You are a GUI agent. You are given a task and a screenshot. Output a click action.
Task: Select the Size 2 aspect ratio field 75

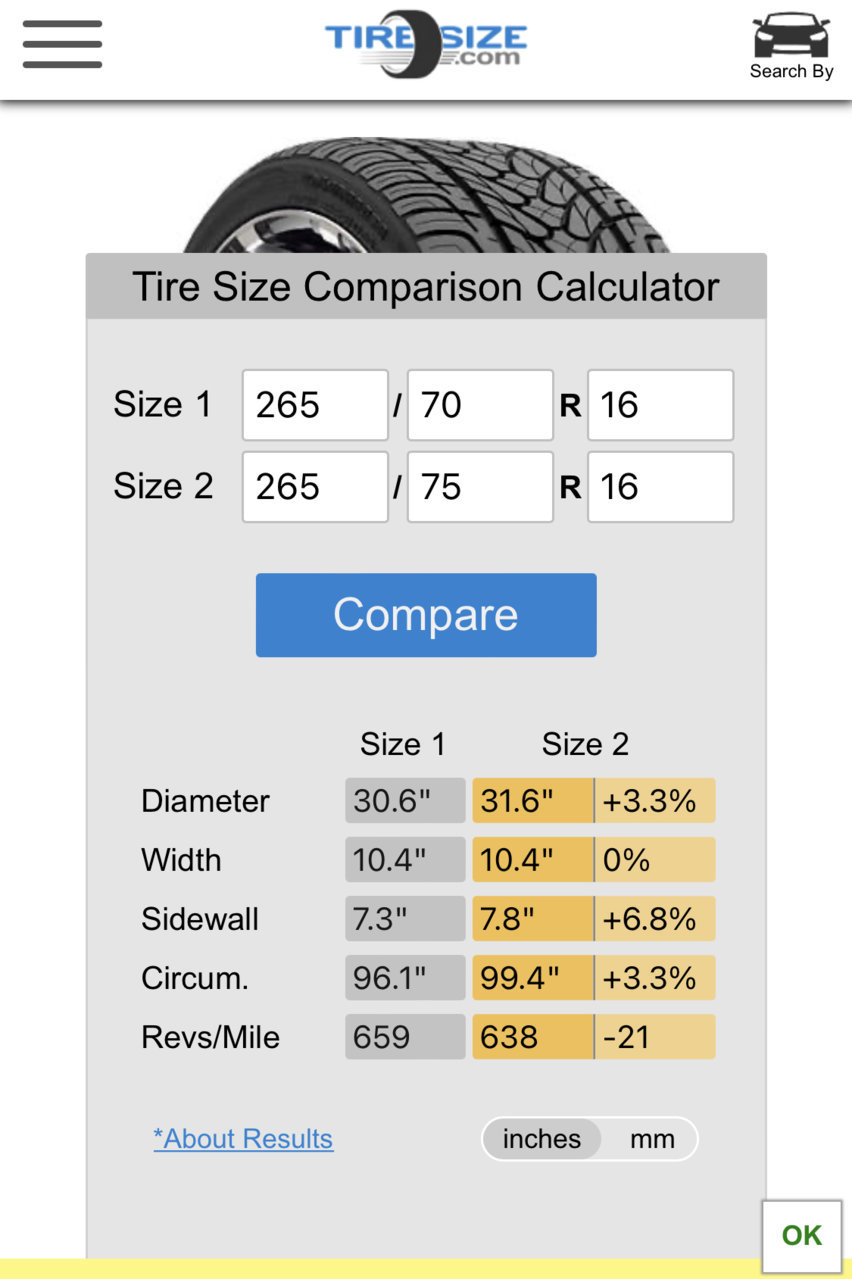[480, 487]
